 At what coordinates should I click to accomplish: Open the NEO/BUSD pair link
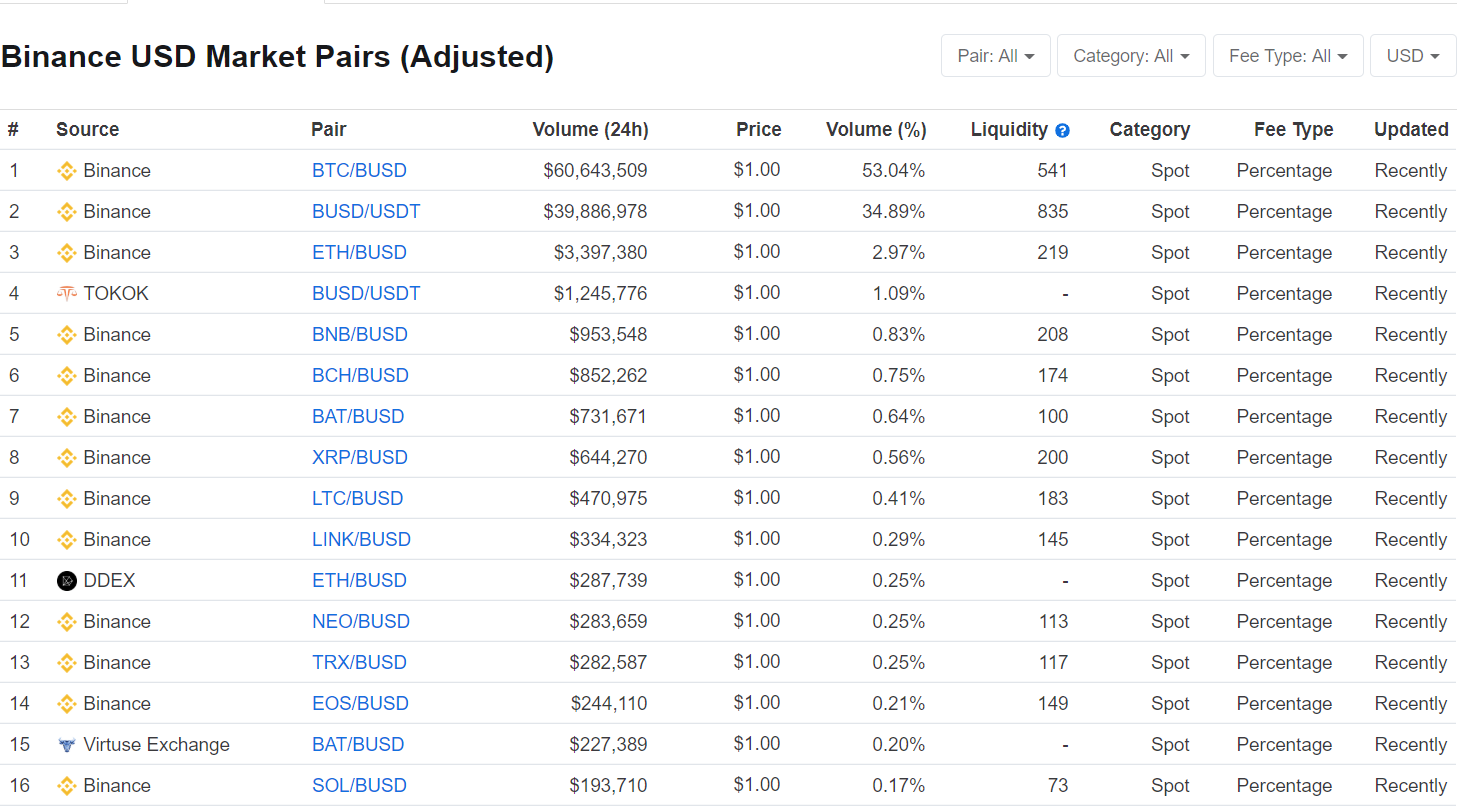(361, 622)
